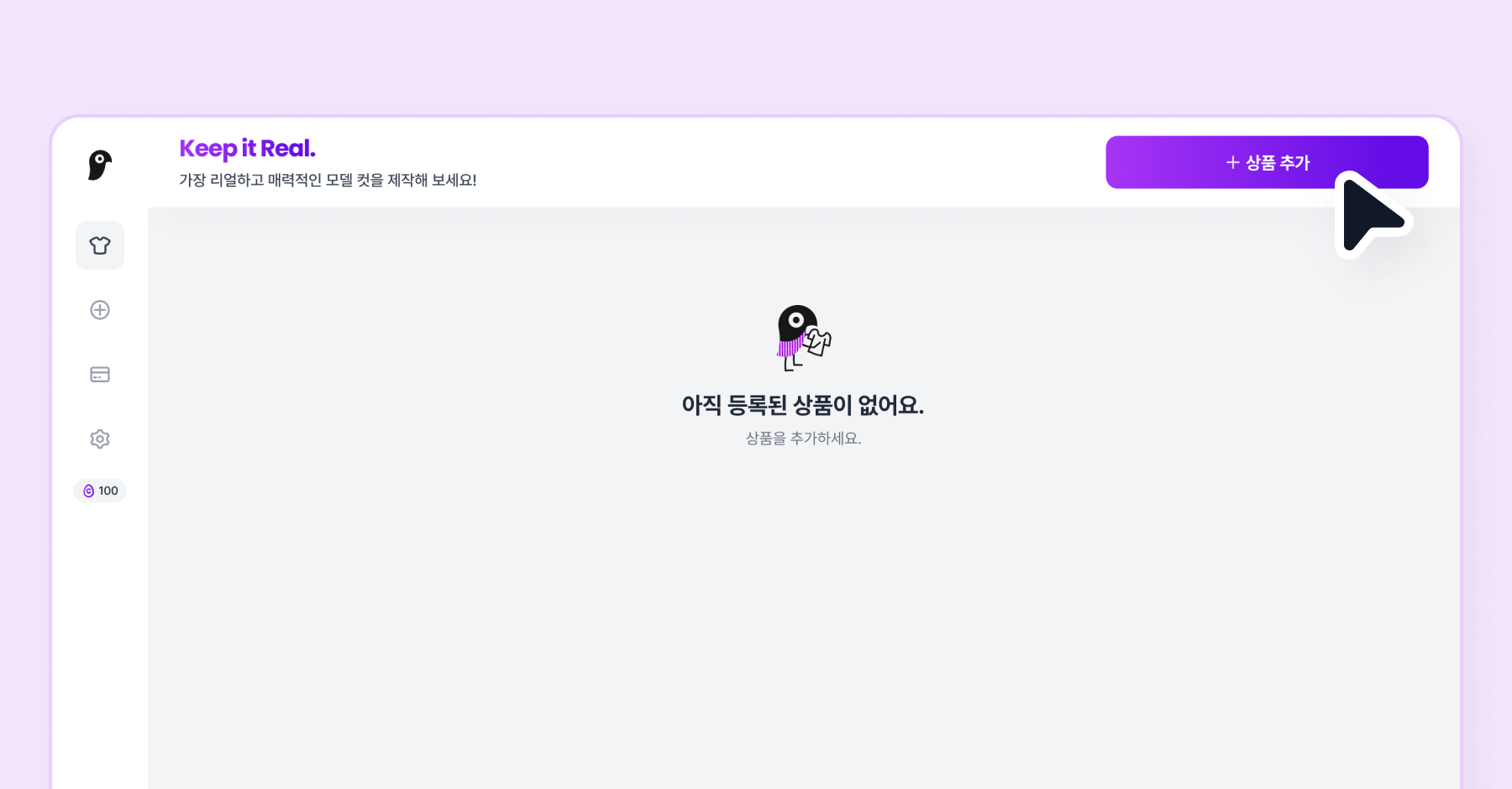Click the large black arrow cursor graphic
Image resolution: width=1512 pixels, height=789 pixels.
(x=1373, y=215)
